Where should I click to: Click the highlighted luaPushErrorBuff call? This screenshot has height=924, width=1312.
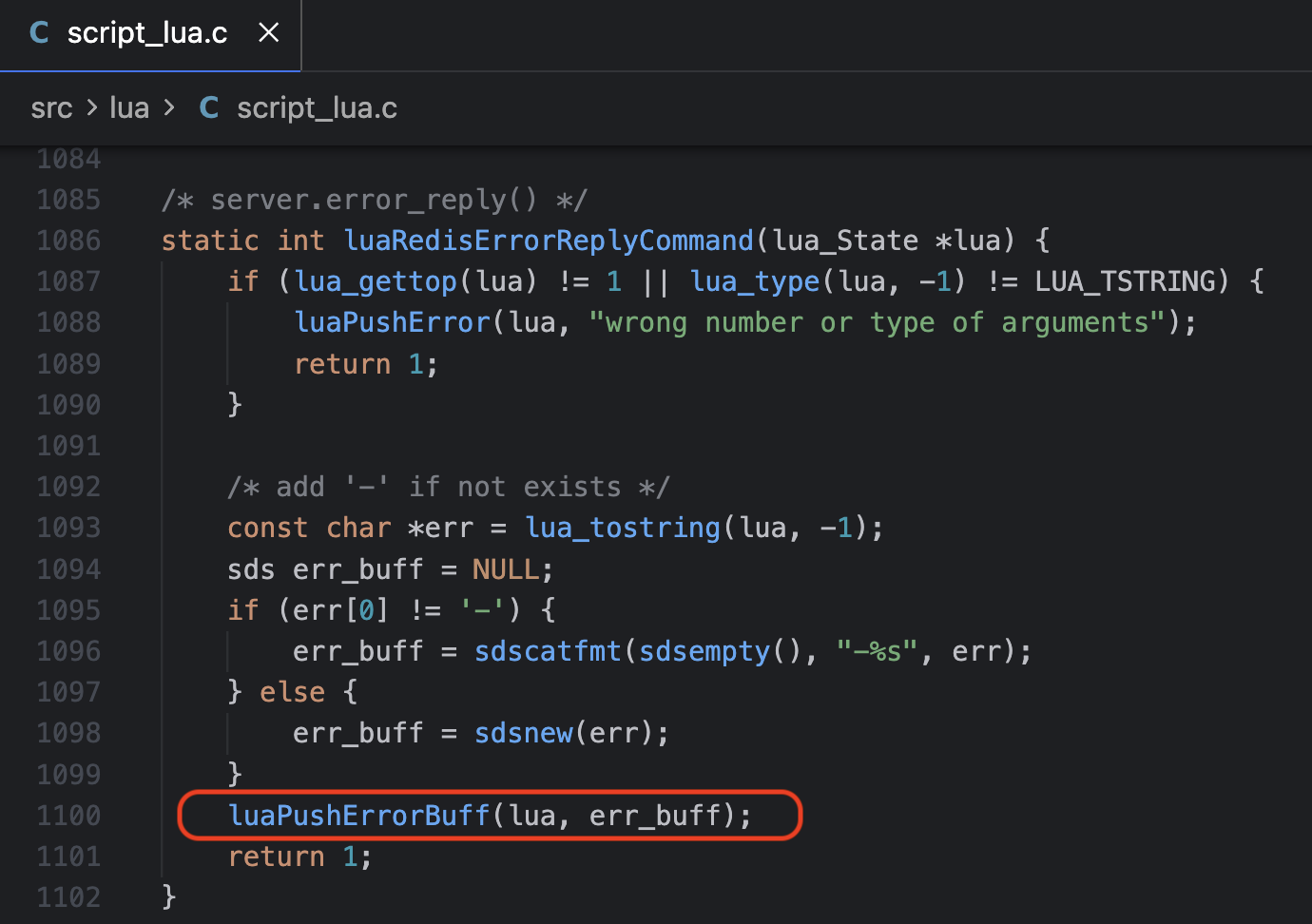click(358, 815)
